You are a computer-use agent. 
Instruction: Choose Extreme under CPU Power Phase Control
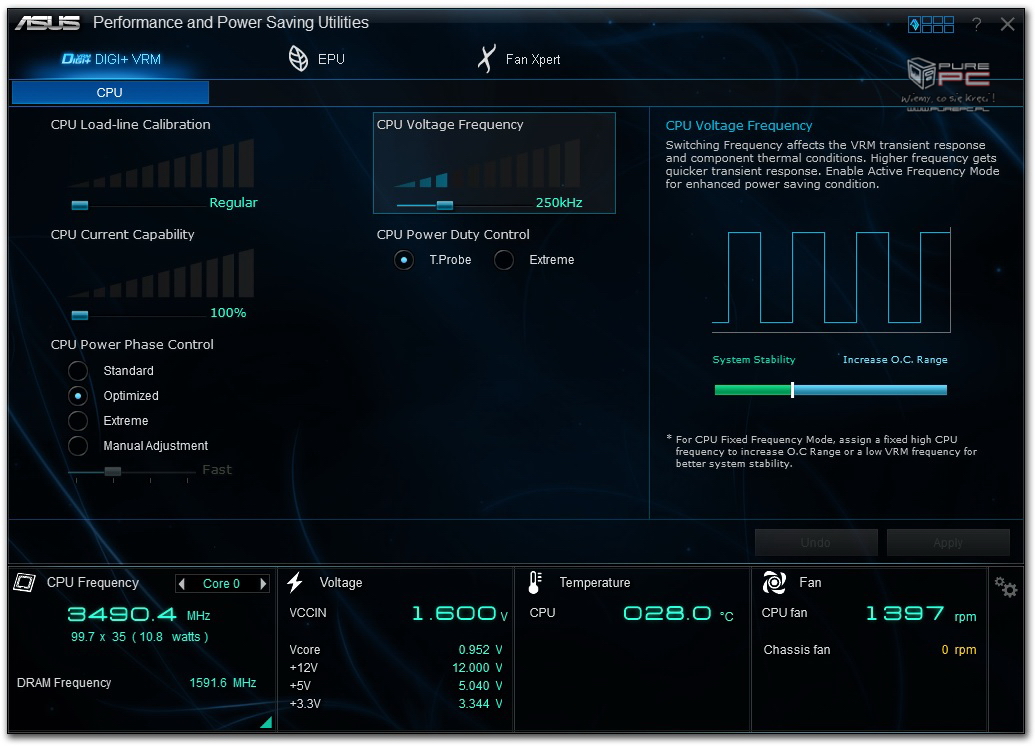(x=78, y=421)
